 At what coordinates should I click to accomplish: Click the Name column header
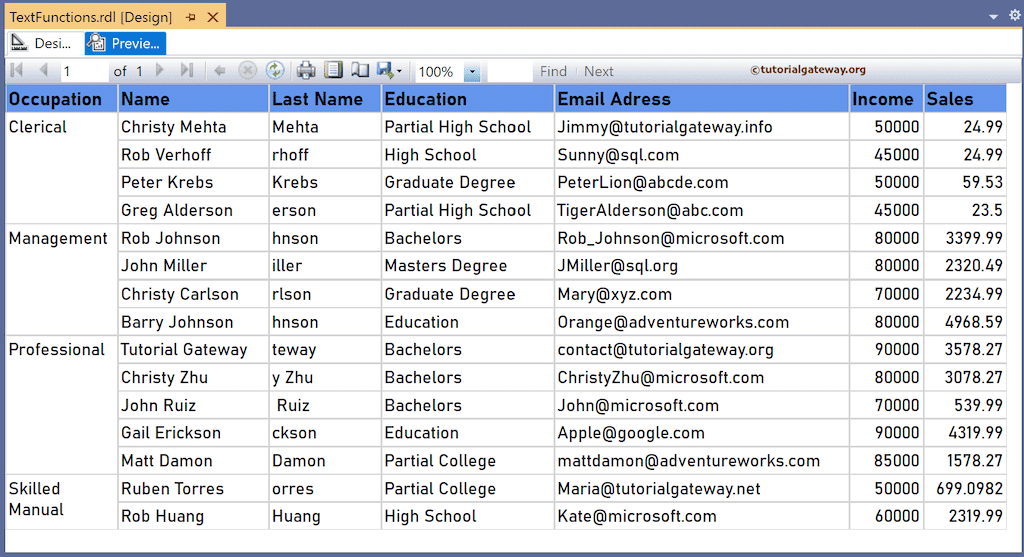[x=193, y=99]
